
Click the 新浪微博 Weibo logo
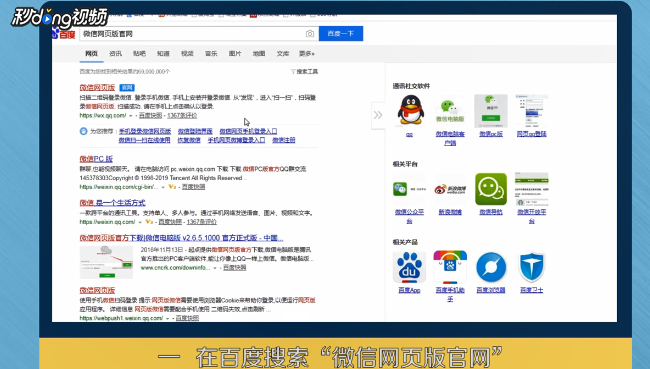click(450, 189)
